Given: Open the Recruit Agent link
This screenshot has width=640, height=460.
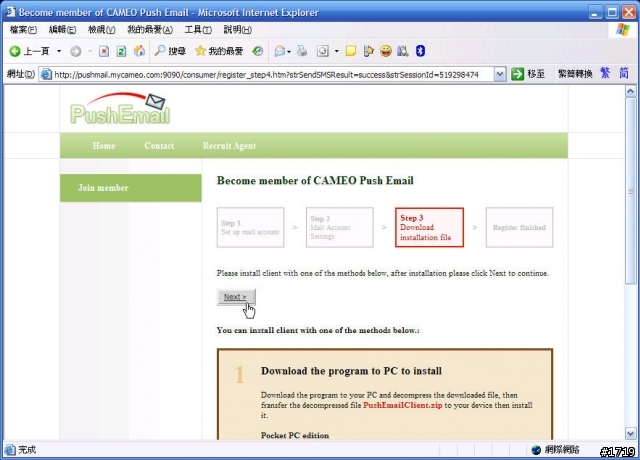Looking at the screenshot, I should click(x=229, y=146).
